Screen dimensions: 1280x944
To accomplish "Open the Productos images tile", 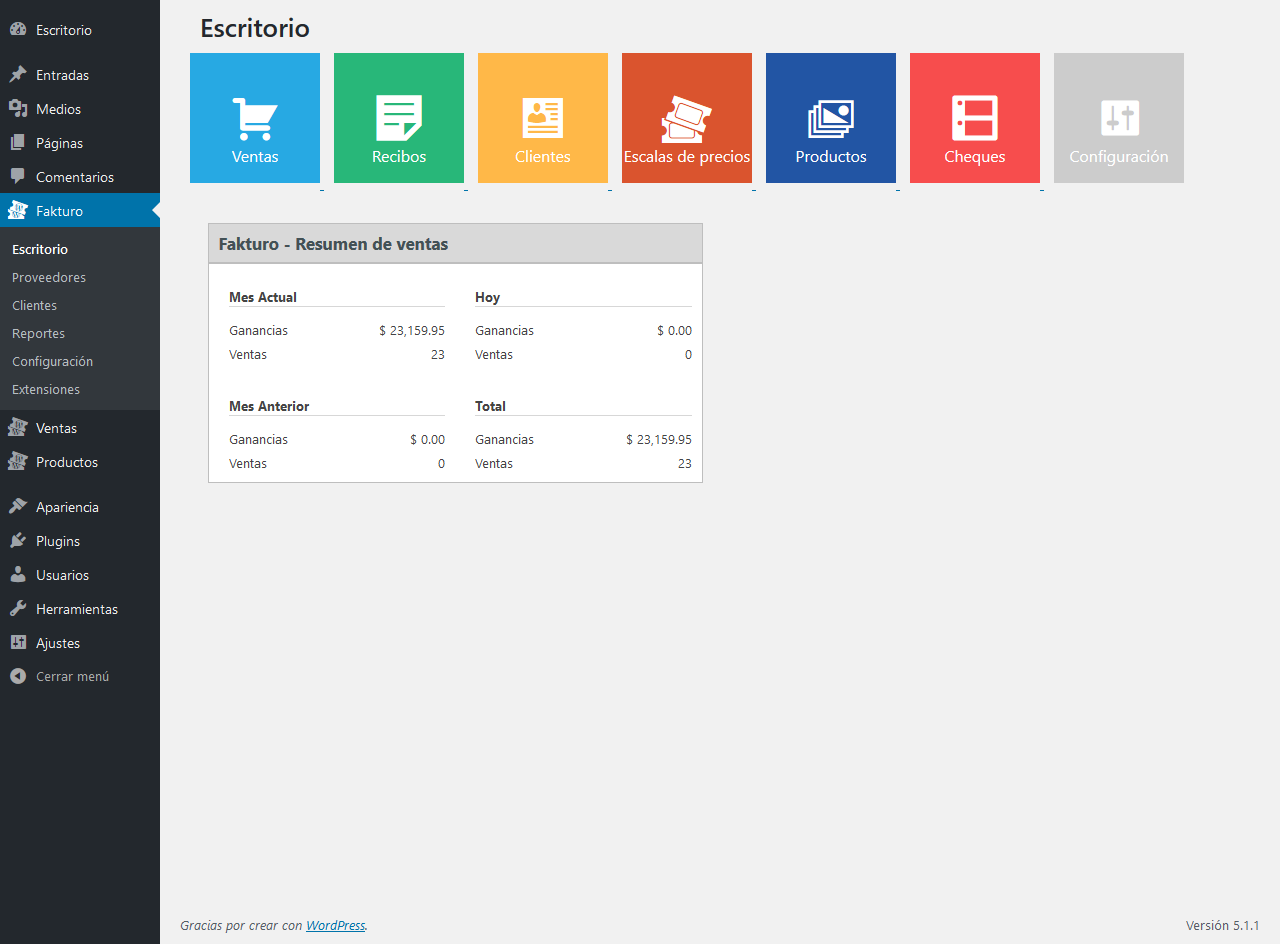I will click(x=831, y=118).
